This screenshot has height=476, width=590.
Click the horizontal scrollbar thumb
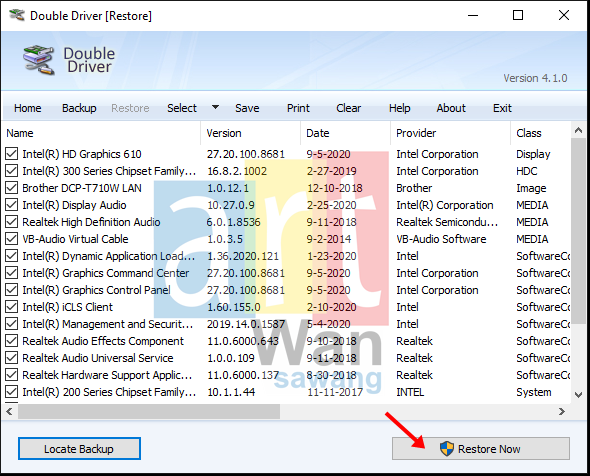tap(149, 412)
